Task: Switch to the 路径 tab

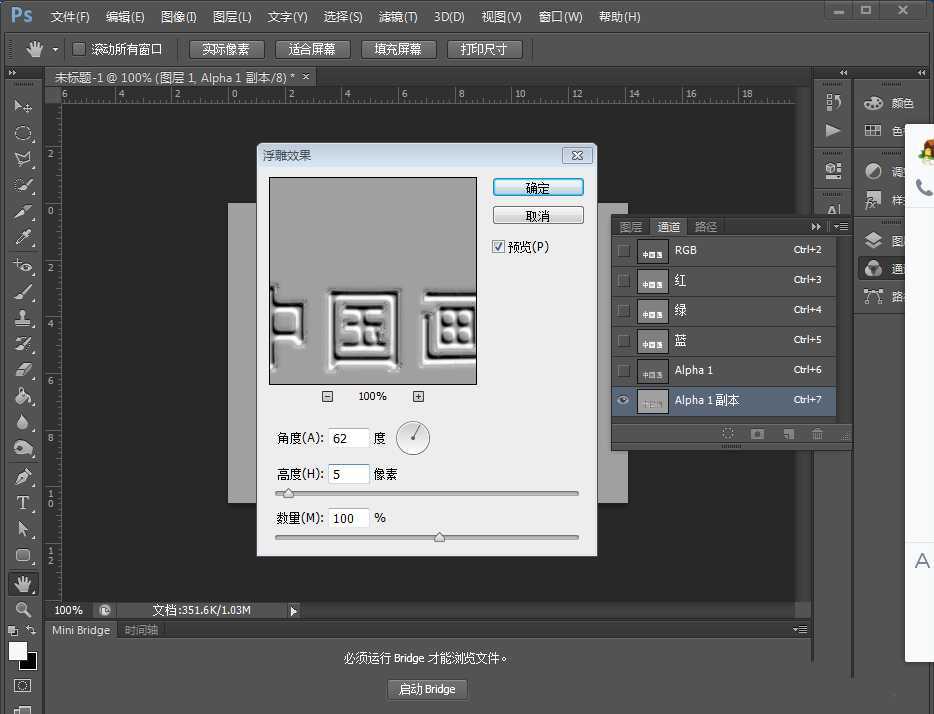Action: click(x=706, y=226)
